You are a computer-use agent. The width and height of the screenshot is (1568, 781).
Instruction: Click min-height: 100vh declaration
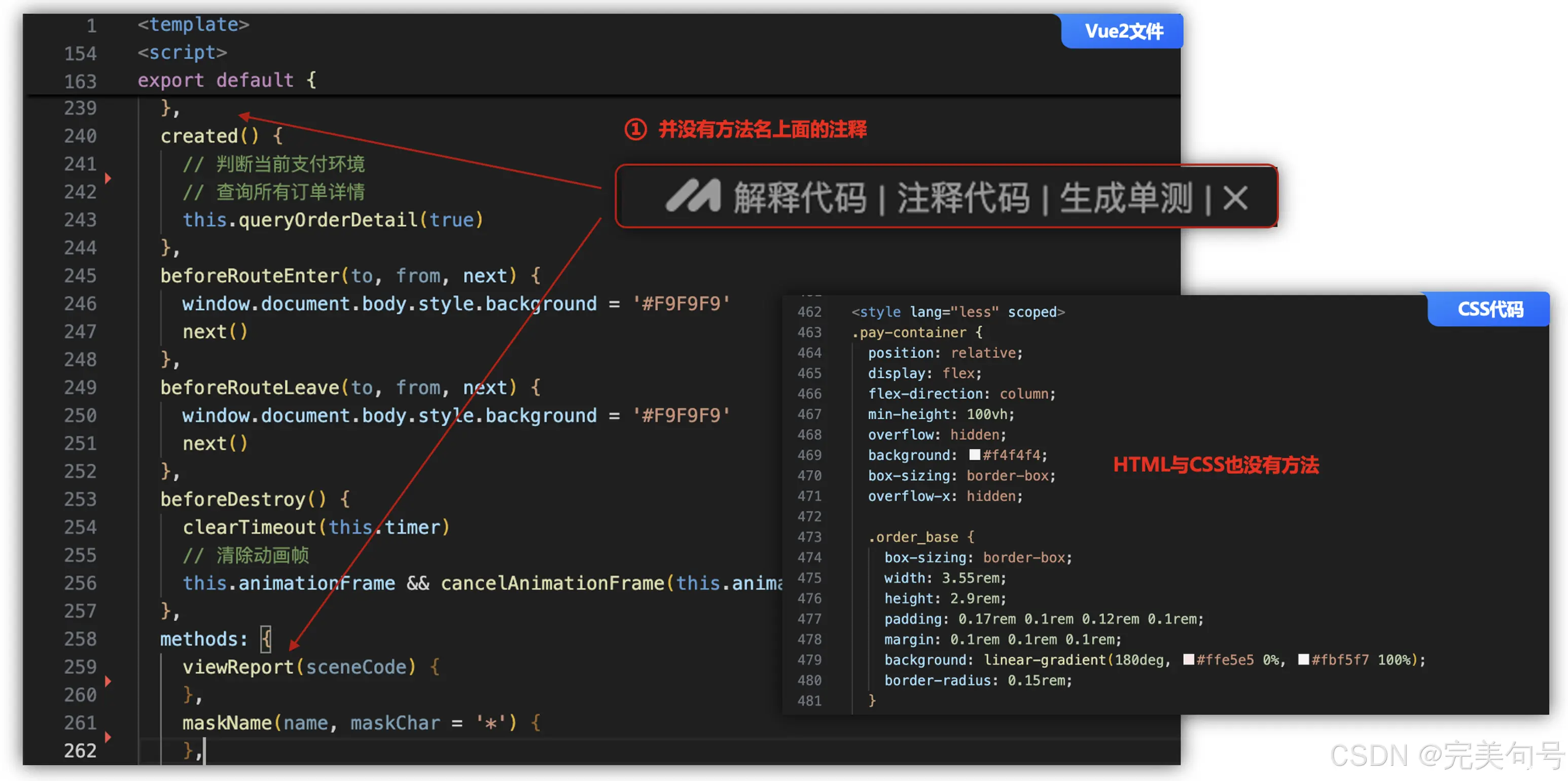(x=941, y=414)
